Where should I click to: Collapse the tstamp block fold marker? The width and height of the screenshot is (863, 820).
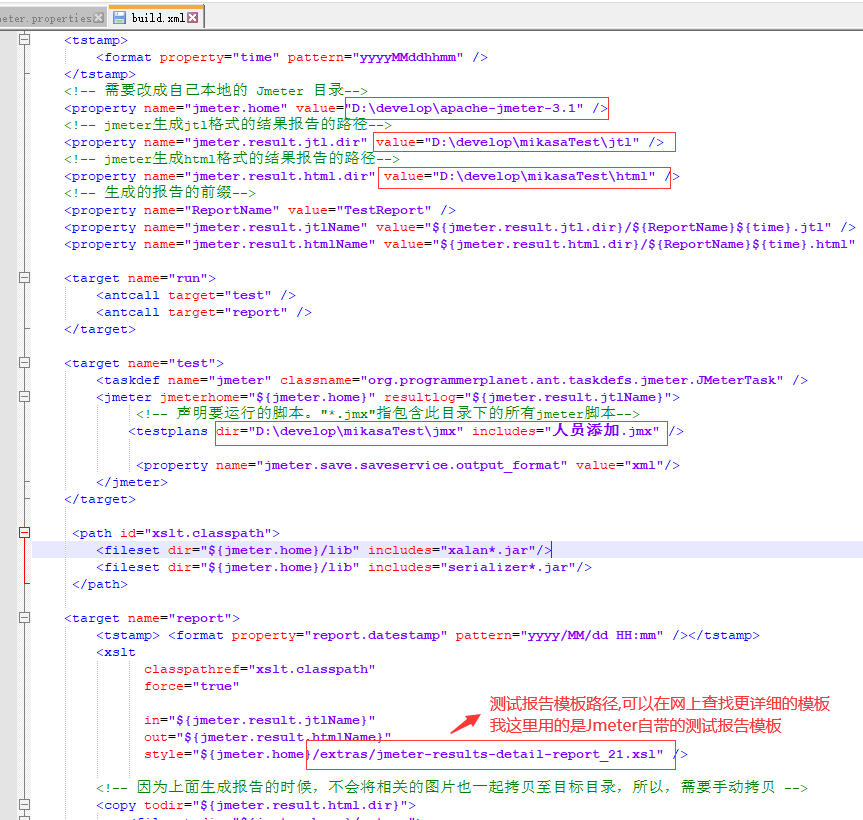coord(24,40)
